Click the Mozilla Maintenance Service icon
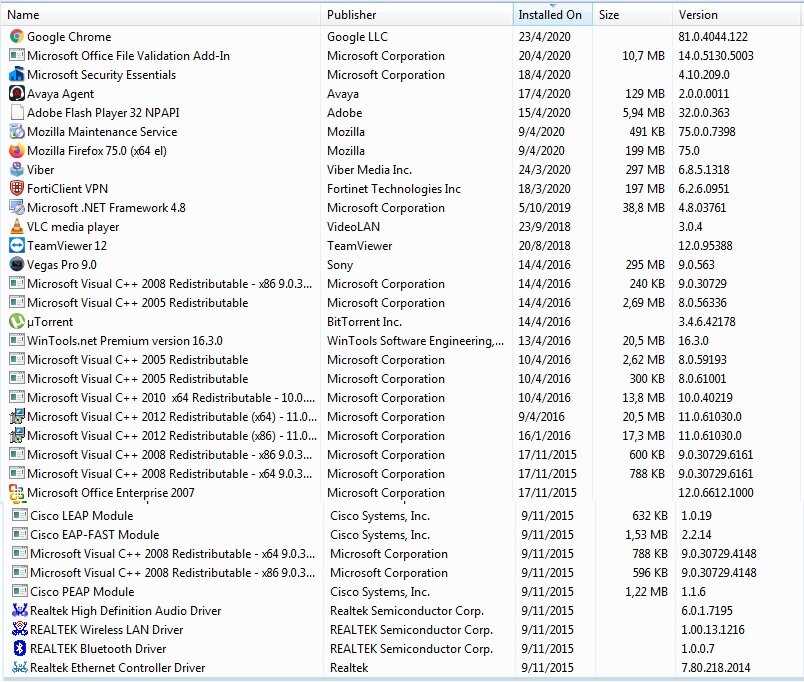 17,131
